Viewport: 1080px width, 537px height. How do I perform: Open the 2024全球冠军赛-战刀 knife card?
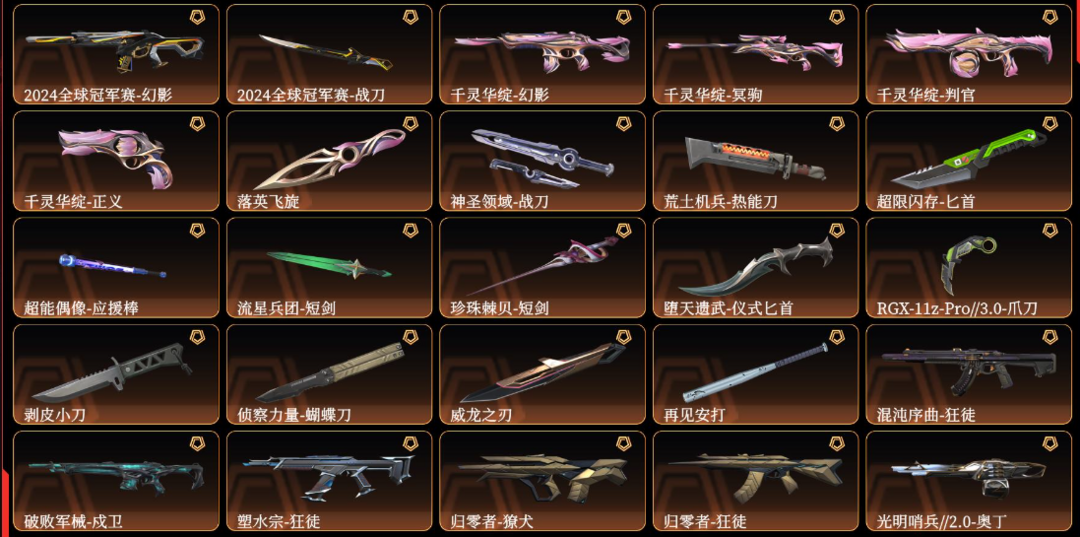pyautogui.click(x=329, y=54)
